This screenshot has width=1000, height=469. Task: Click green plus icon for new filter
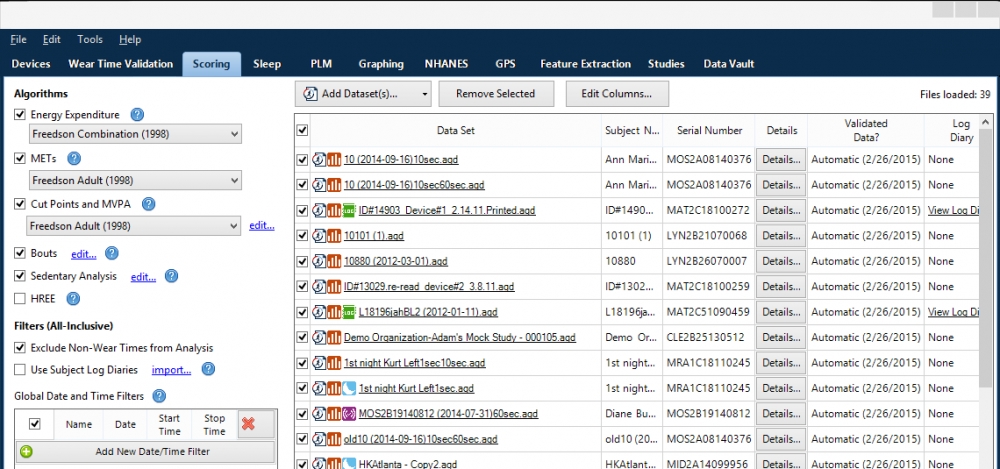click(26, 452)
